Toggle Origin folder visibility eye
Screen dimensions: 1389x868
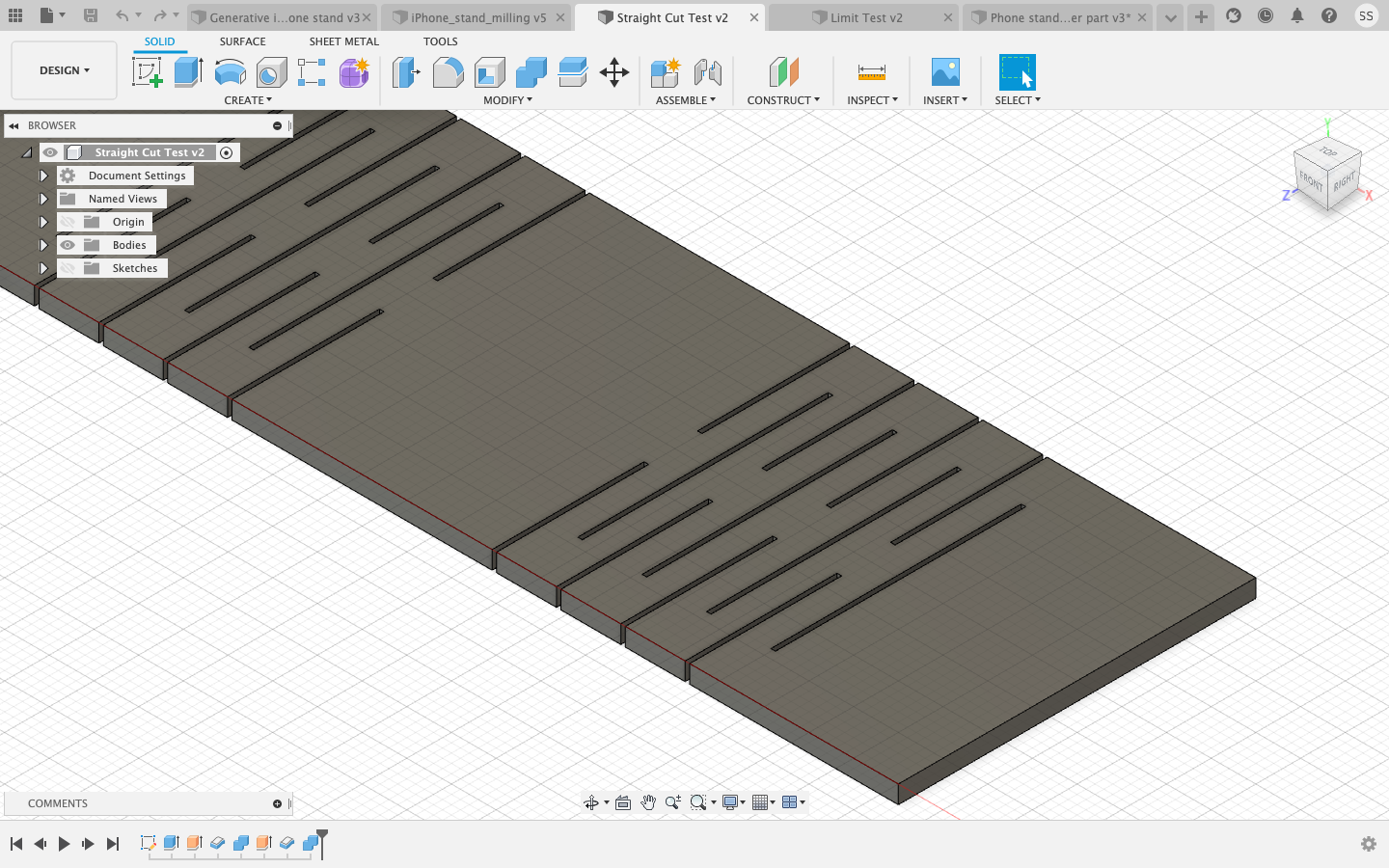[68, 222]
